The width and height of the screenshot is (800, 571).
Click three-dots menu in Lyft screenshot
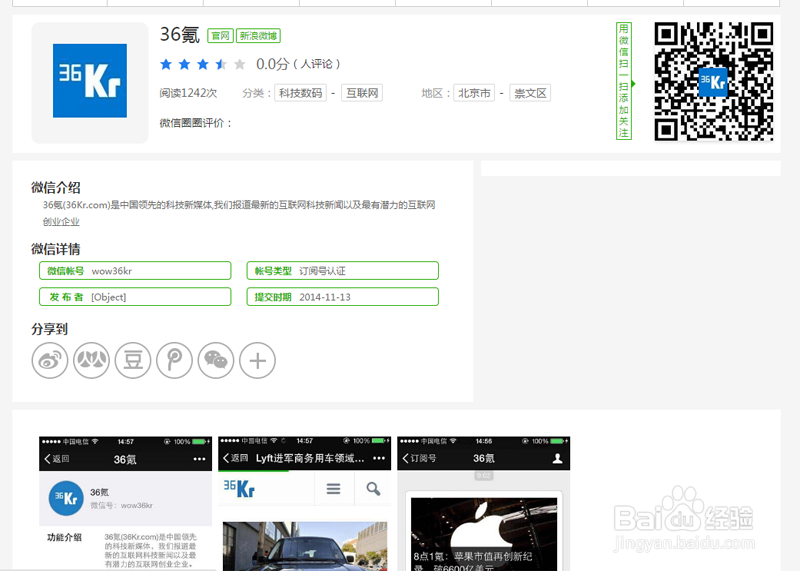(379, 458)
